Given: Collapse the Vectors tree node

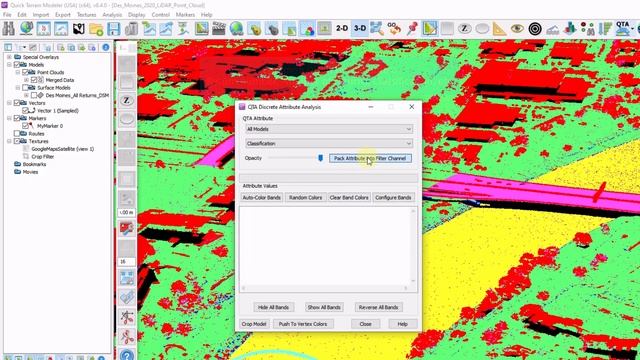Looking at the screenshot, I should [9, 103].
